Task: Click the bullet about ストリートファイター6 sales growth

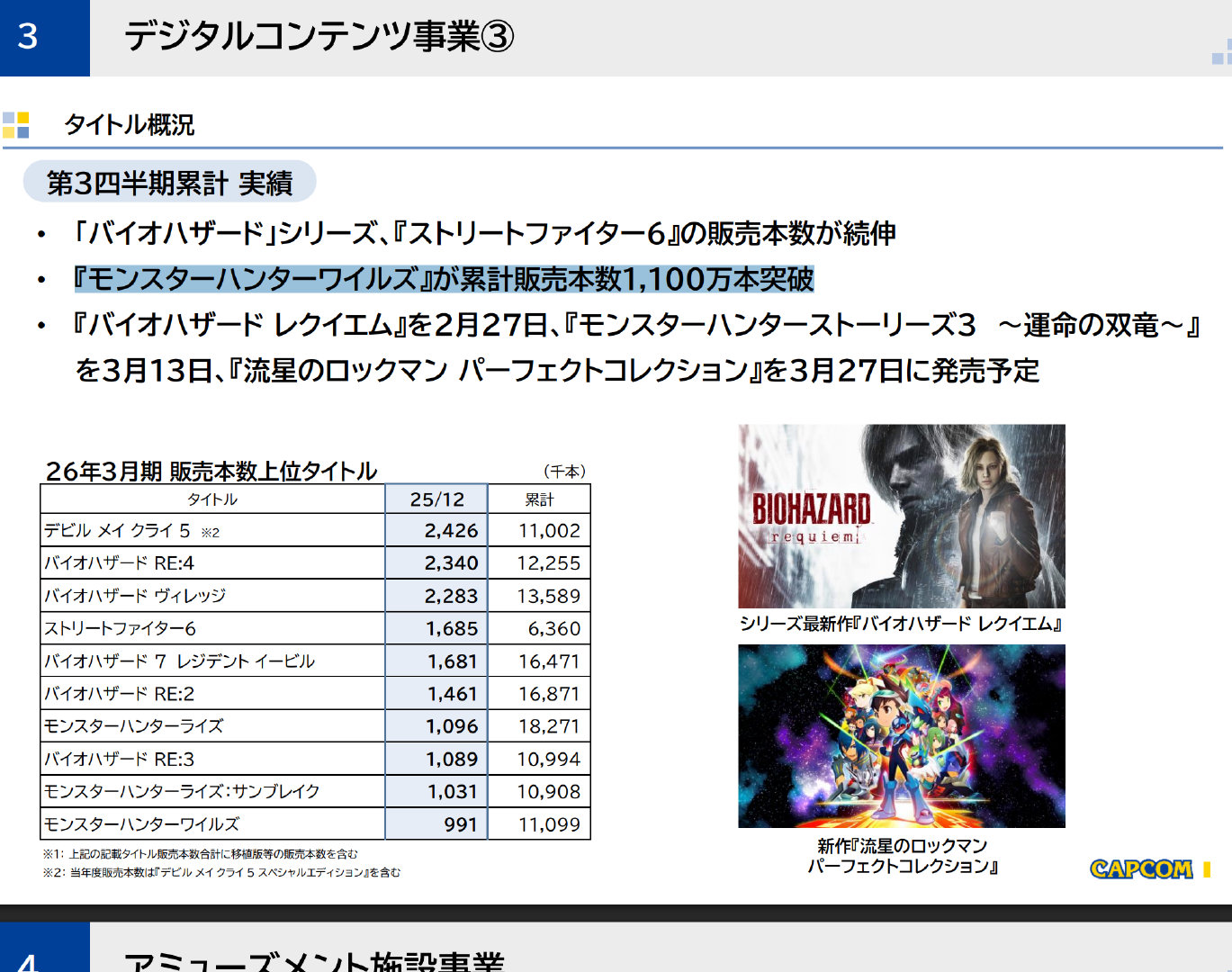Action: [483, 234]
